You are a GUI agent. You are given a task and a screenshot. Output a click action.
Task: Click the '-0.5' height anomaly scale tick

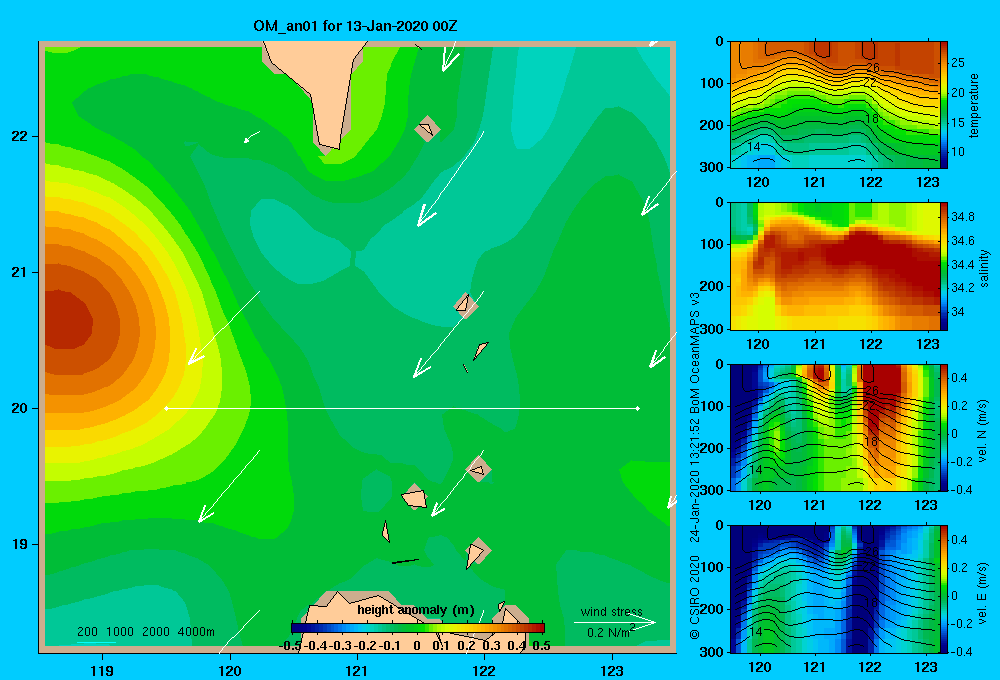pos(290,646)
